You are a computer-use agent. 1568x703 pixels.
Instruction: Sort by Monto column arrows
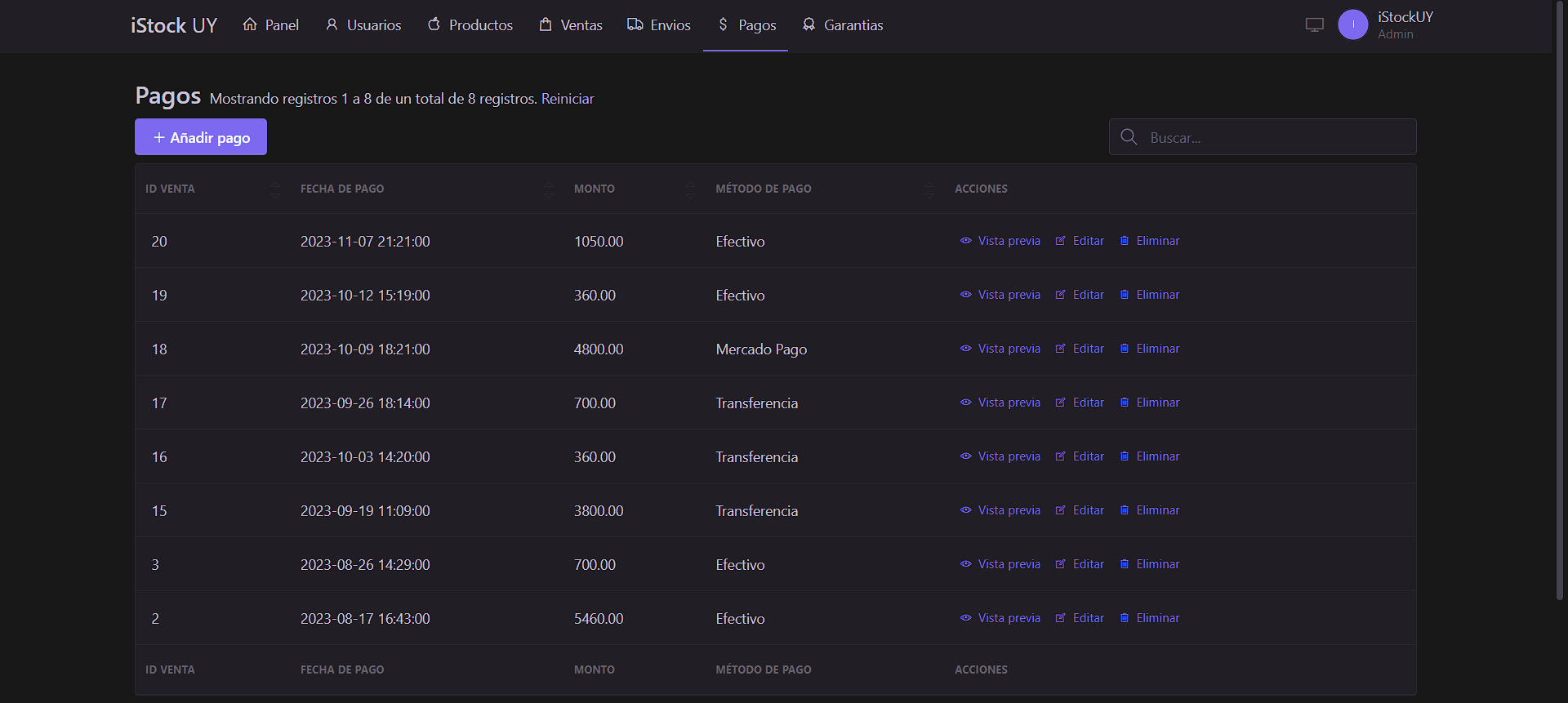(690, 189)
